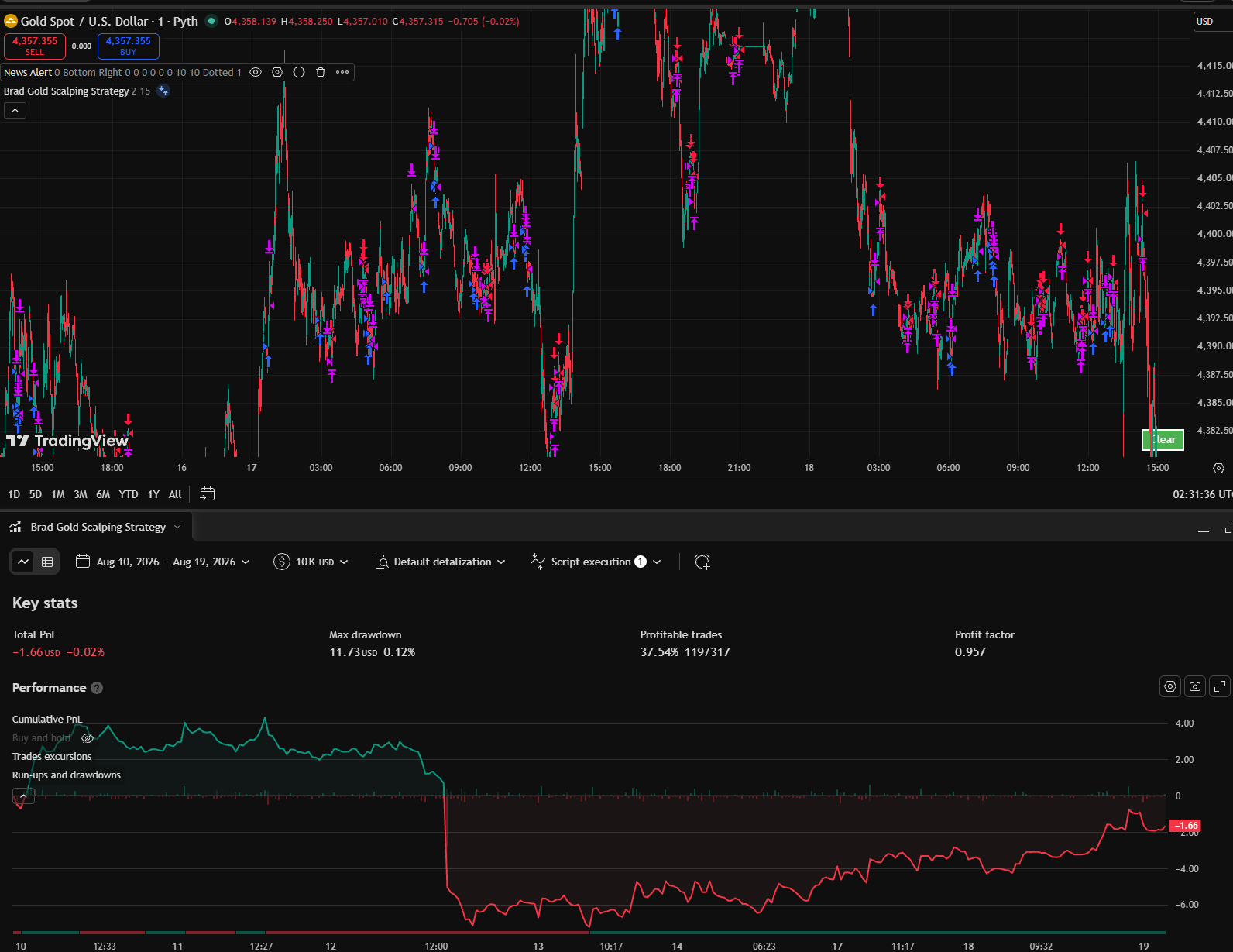Toggle News Alert visibility eye
The image size is (1233, 952).
coord(256,72)
